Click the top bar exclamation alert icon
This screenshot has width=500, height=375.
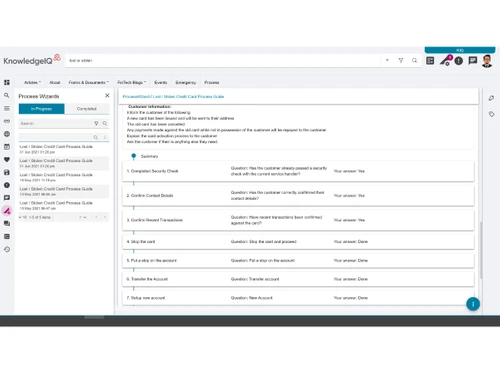(459, 61)
